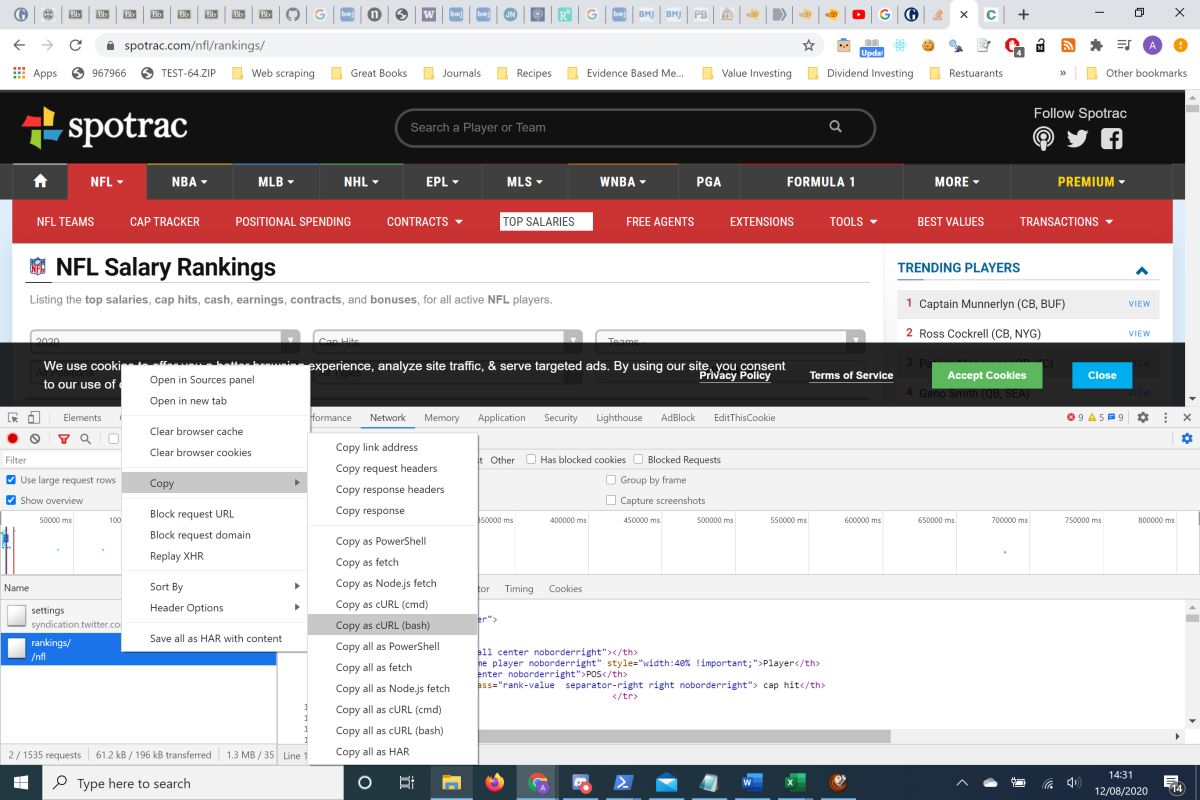Select Save all as HAR with content

(x=214, y=638)
